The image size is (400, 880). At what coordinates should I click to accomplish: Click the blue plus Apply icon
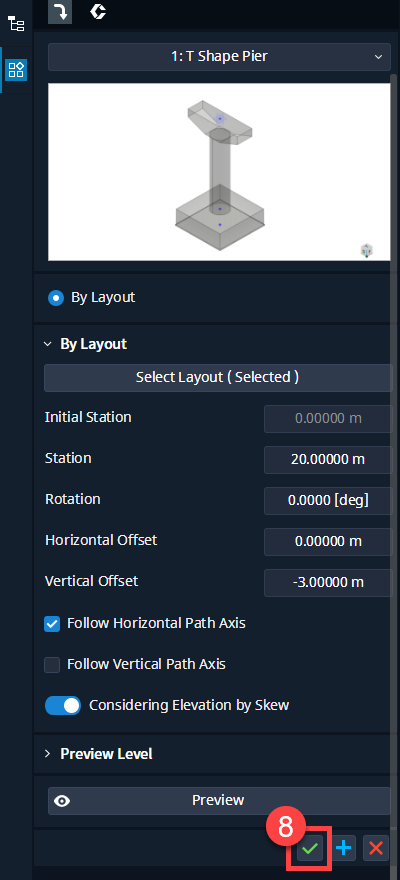pos(343,848)
